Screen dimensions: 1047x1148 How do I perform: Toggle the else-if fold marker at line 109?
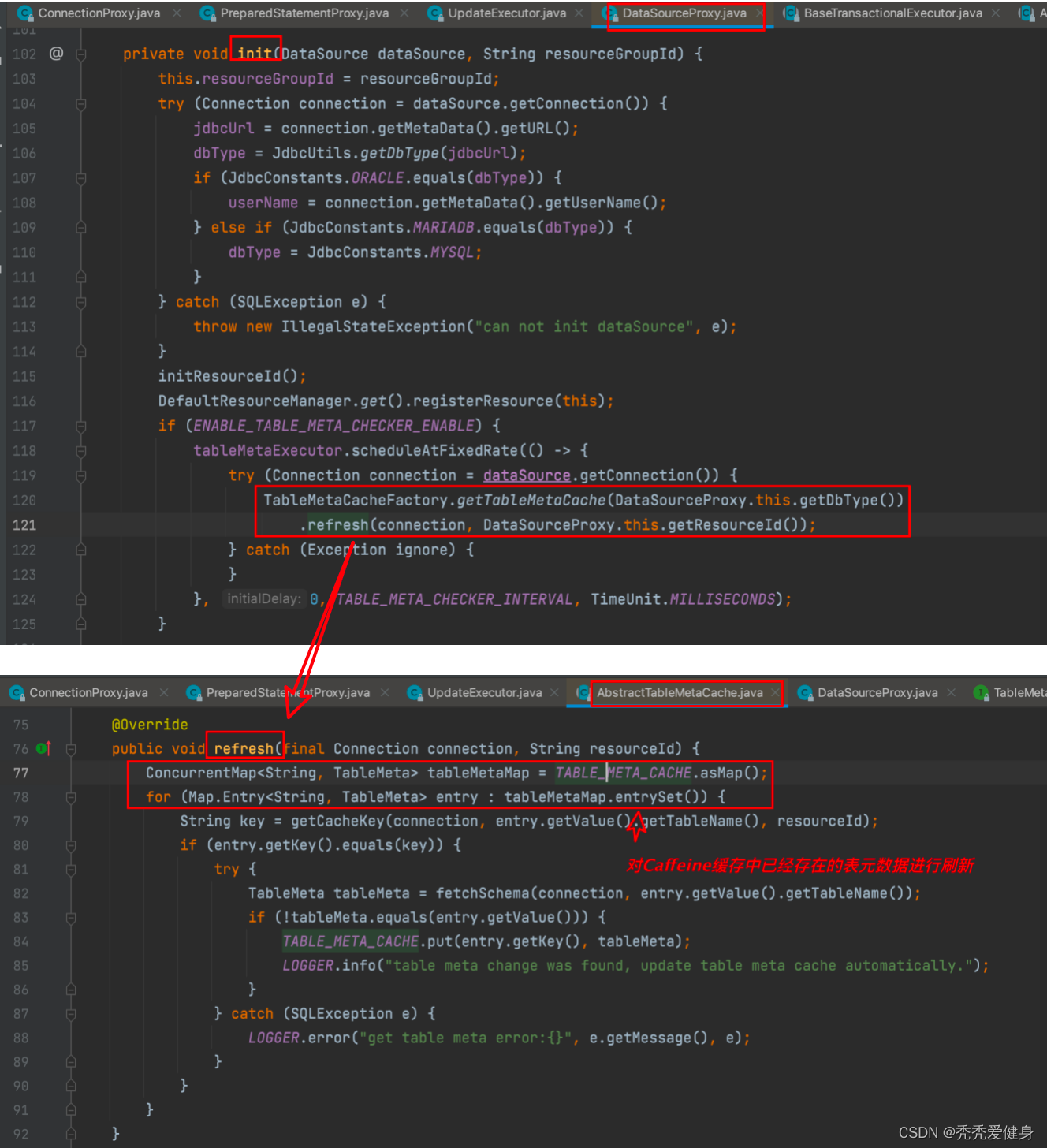pos(80,228)
